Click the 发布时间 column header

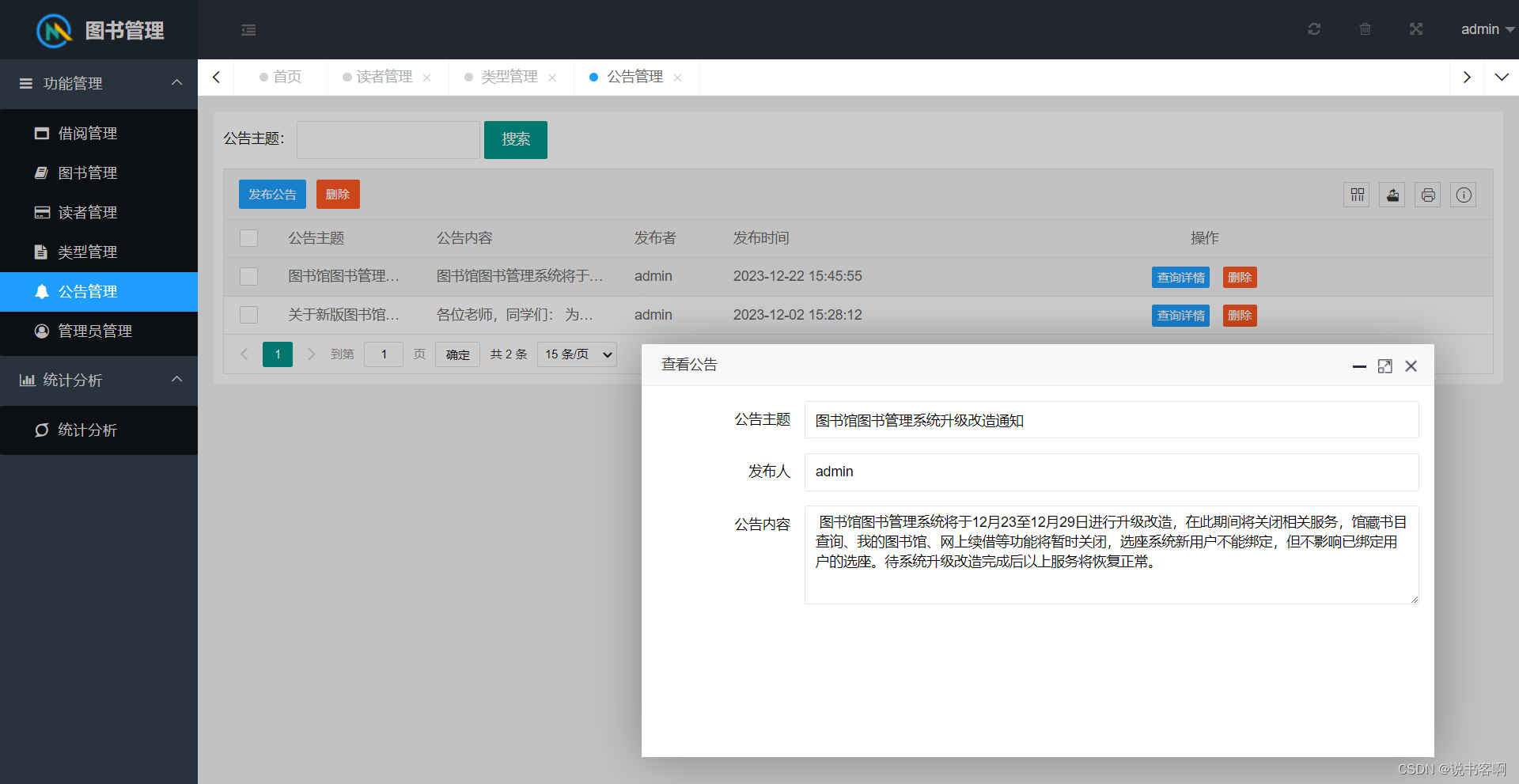(x=761, y=238)
